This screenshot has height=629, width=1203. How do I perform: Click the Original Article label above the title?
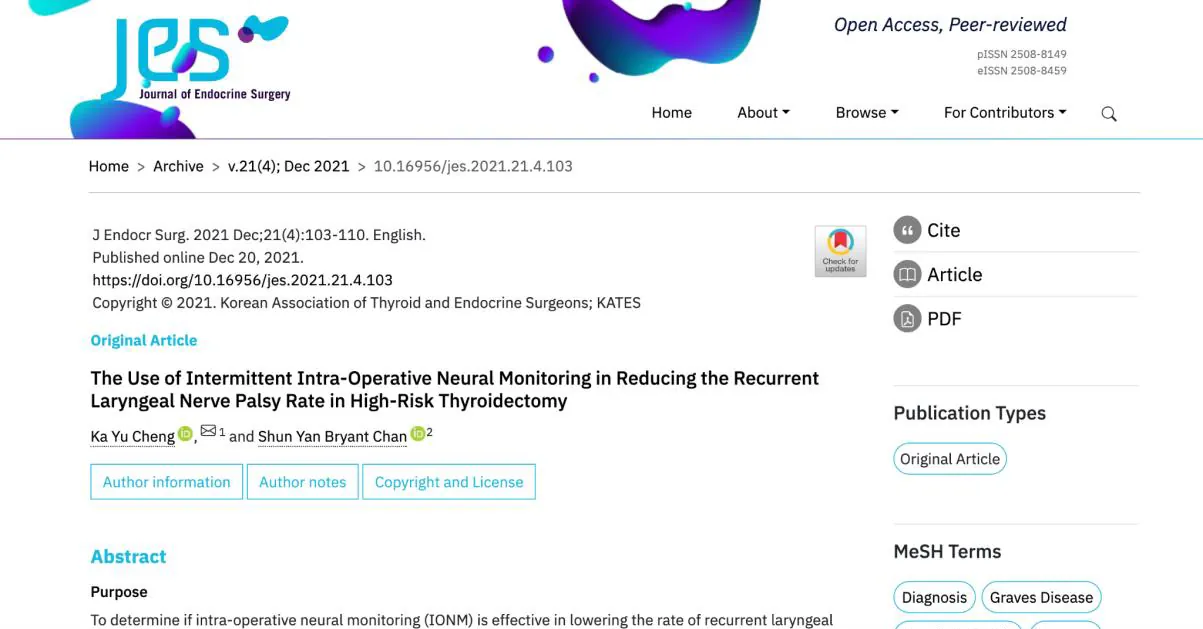tap(144, 340)
